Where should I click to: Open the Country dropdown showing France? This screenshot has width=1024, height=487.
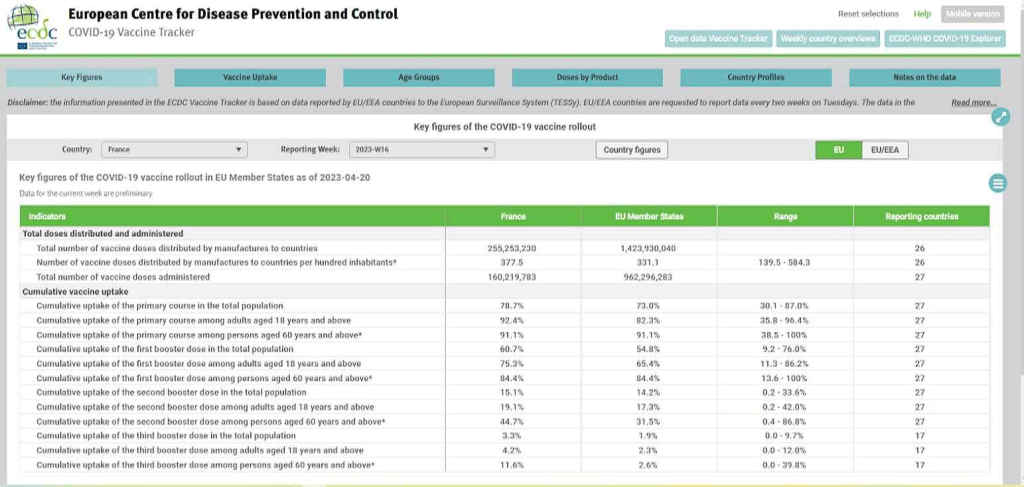(x=173, y=149)
